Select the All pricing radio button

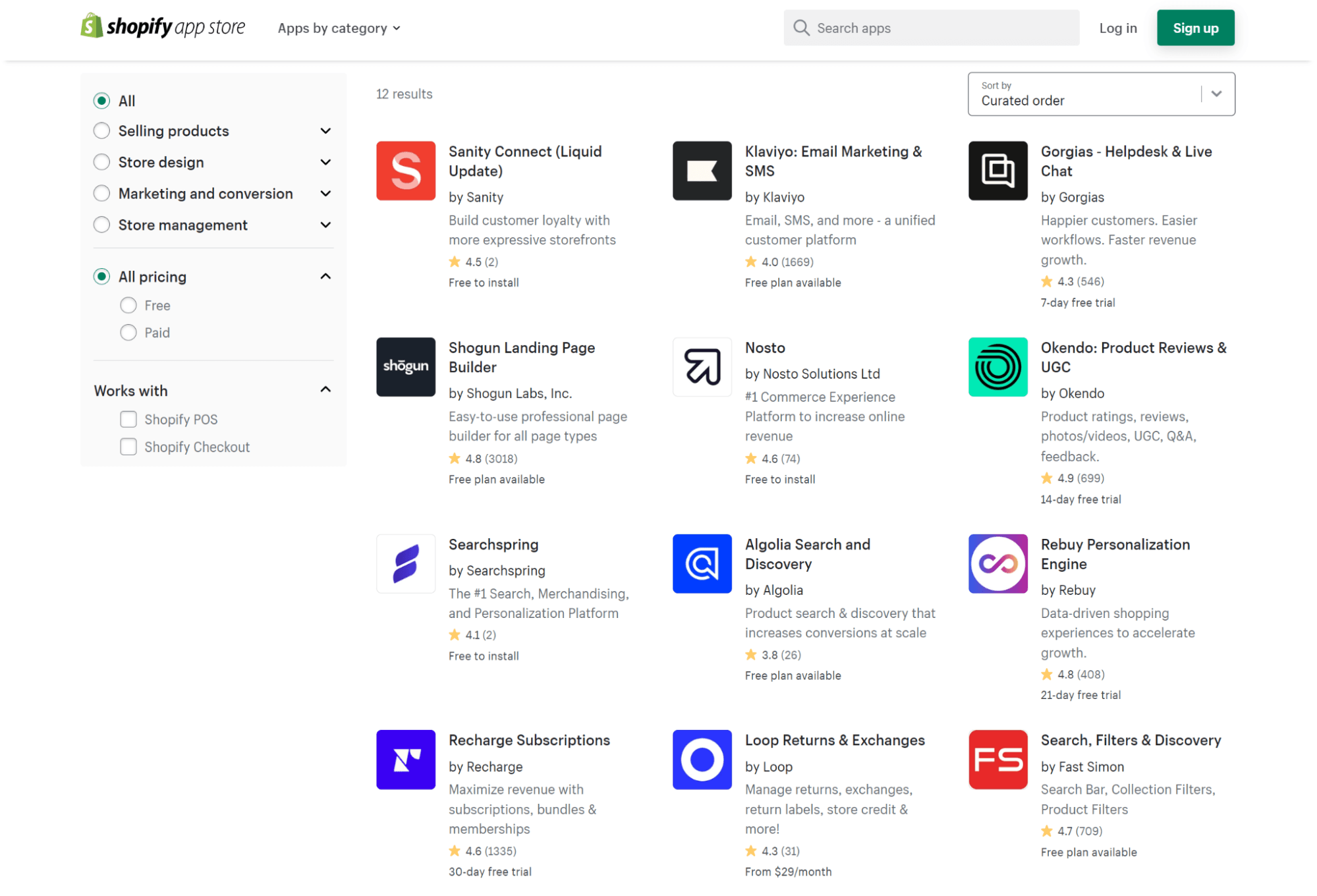pyautogui.click(x=101, y=276)
